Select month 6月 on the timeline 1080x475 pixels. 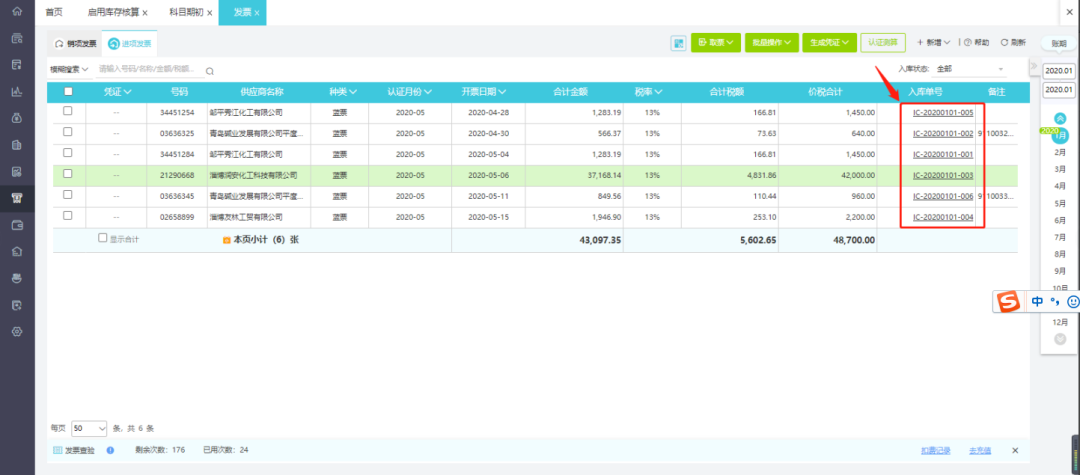point(1060,220)
